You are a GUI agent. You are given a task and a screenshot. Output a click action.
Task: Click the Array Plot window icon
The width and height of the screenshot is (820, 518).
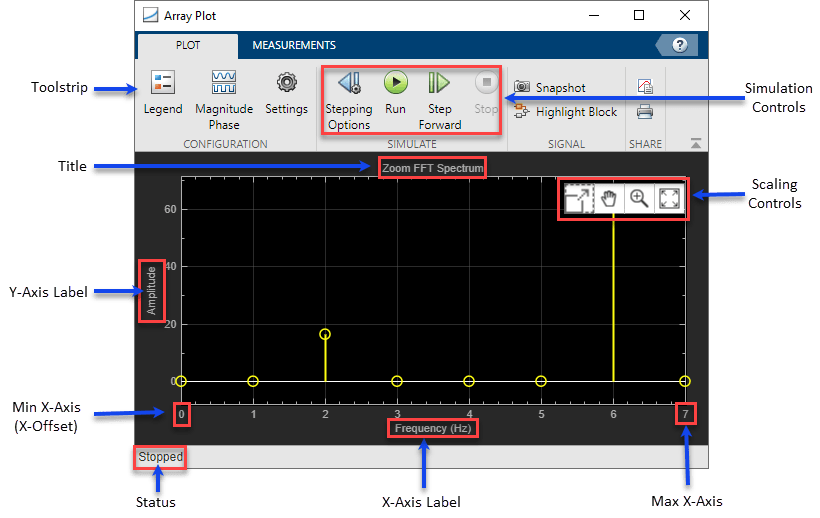151,15
